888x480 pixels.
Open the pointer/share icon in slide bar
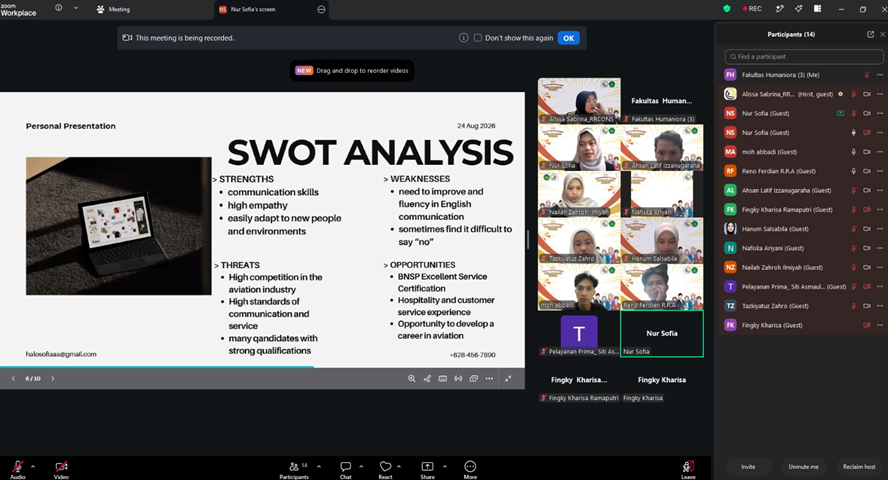pyautogui.click(x=427, y=379)
